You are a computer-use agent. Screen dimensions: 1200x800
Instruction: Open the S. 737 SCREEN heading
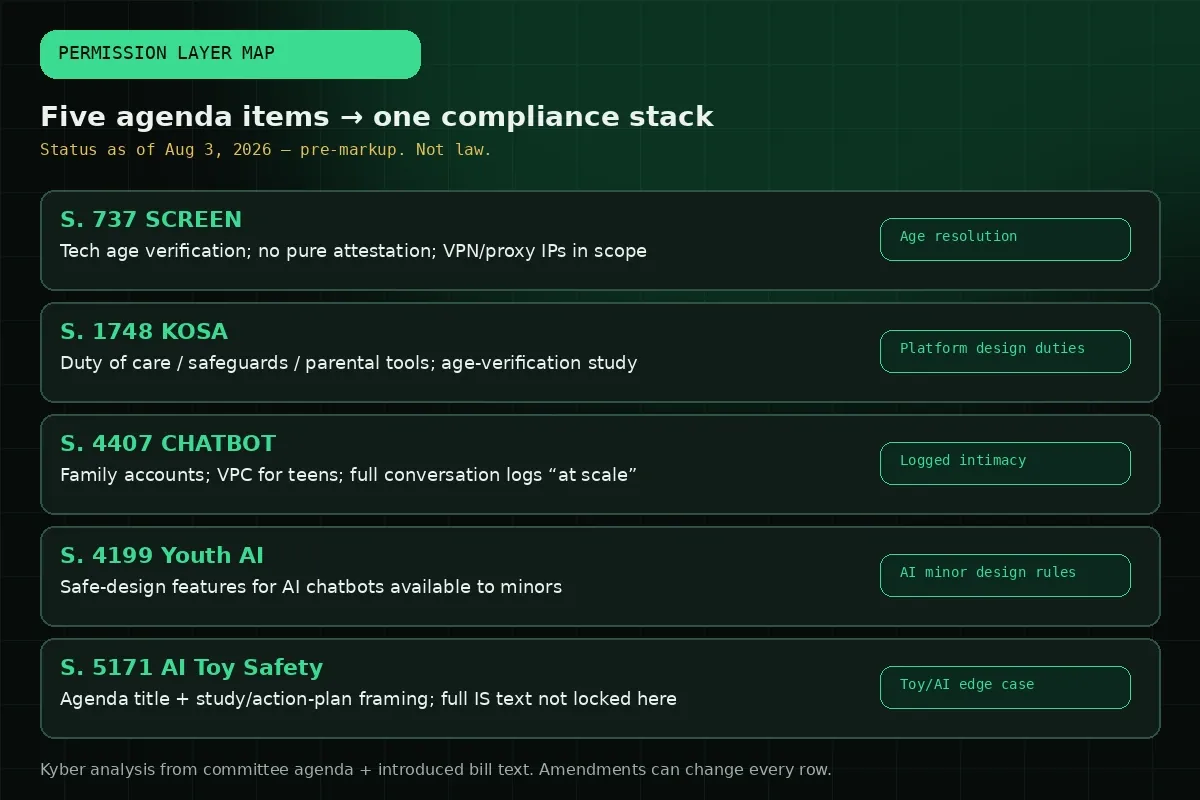[151, 220]
